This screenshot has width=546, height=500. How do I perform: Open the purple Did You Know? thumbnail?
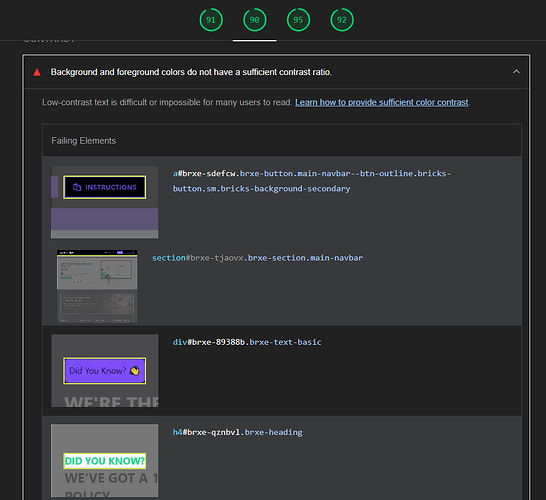pos(104,371)
